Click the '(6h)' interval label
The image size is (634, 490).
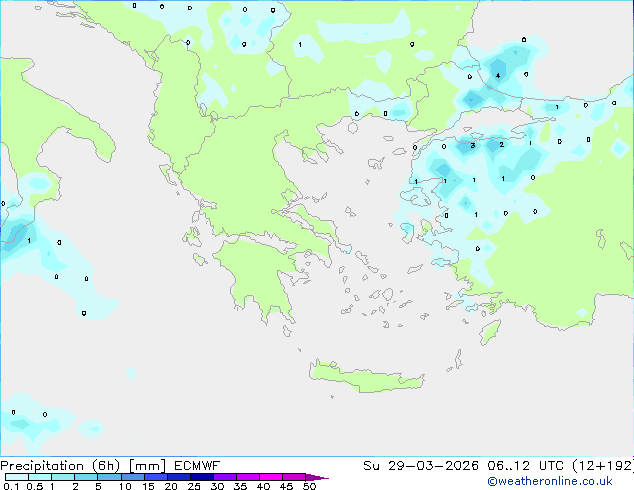point(106,466)
